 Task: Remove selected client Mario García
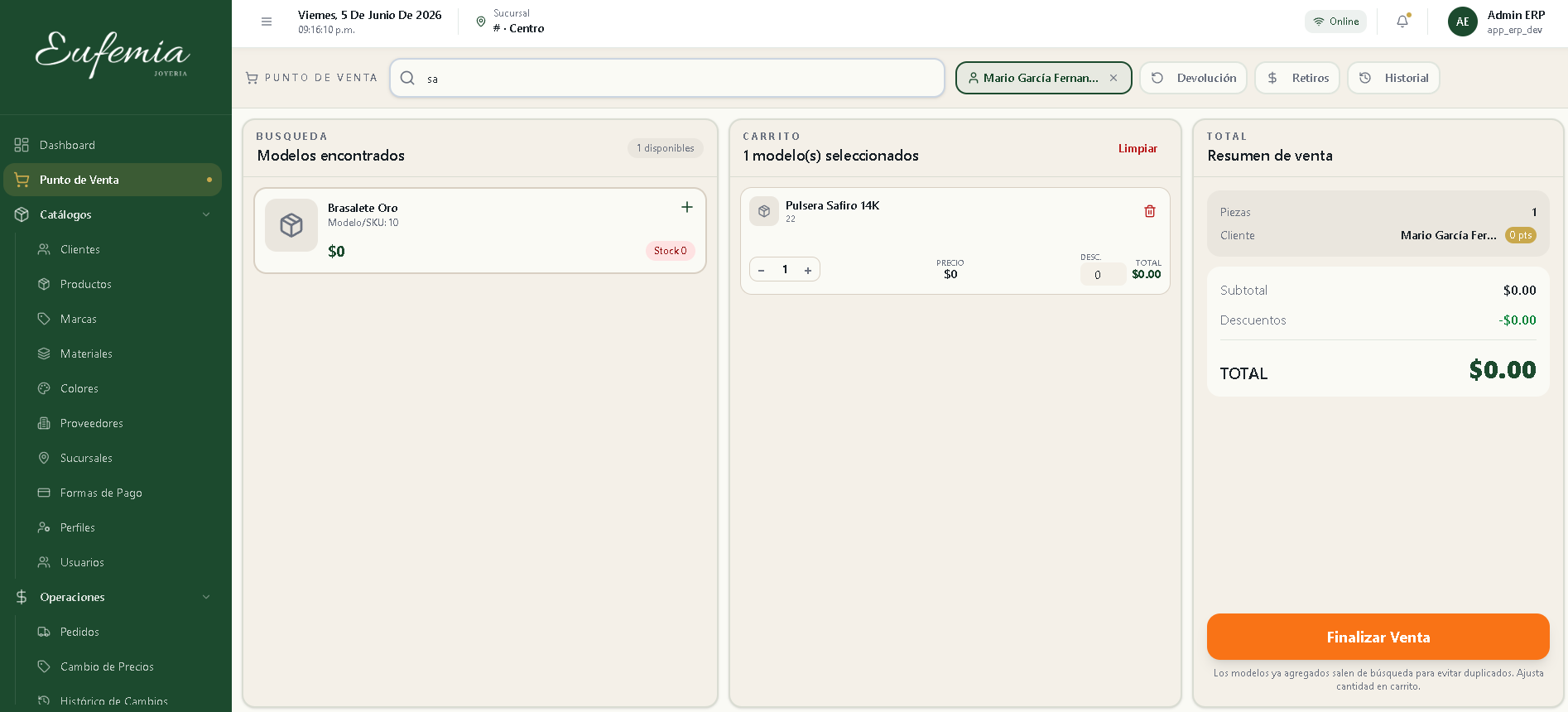1113,78
